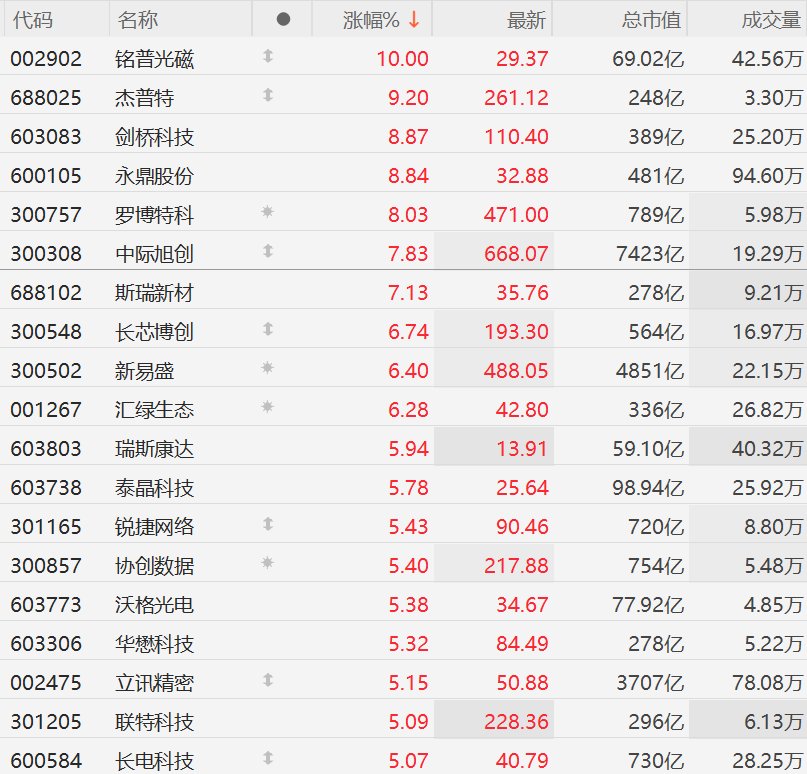The height and width of the screenshot is (774, 807).
Task: Click the dot column header icon
Action: [x=283, y=19]
